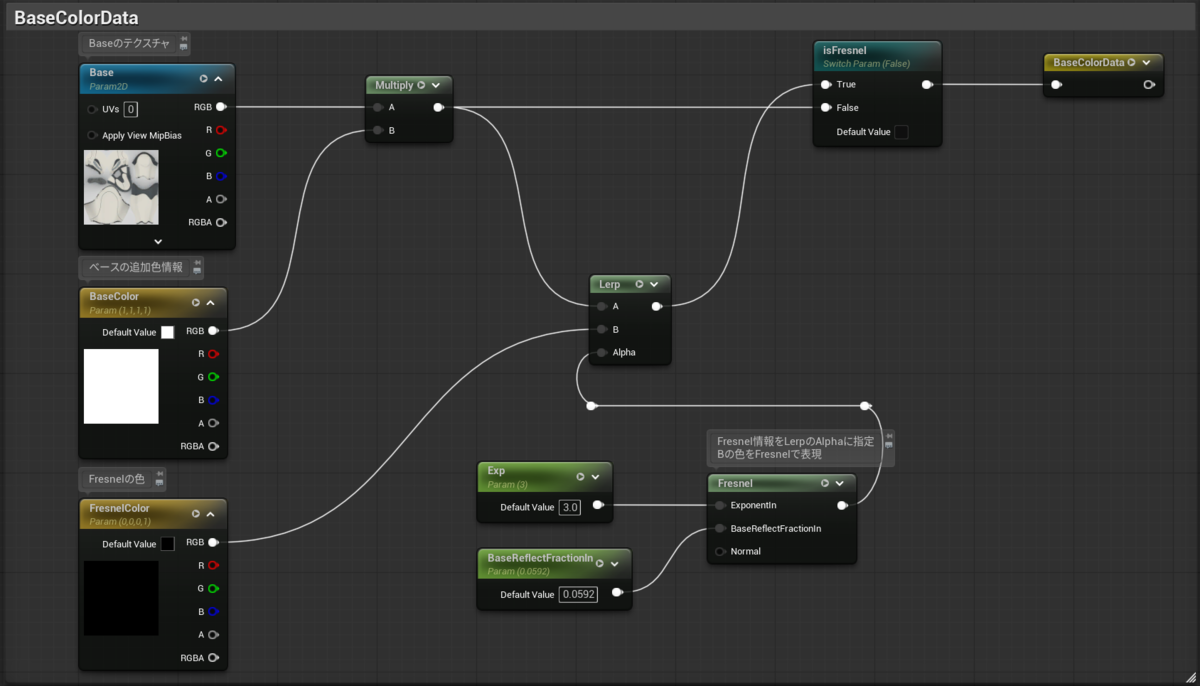
Task: Expand the Exp node with its header chevron
Action: point(595,476)
